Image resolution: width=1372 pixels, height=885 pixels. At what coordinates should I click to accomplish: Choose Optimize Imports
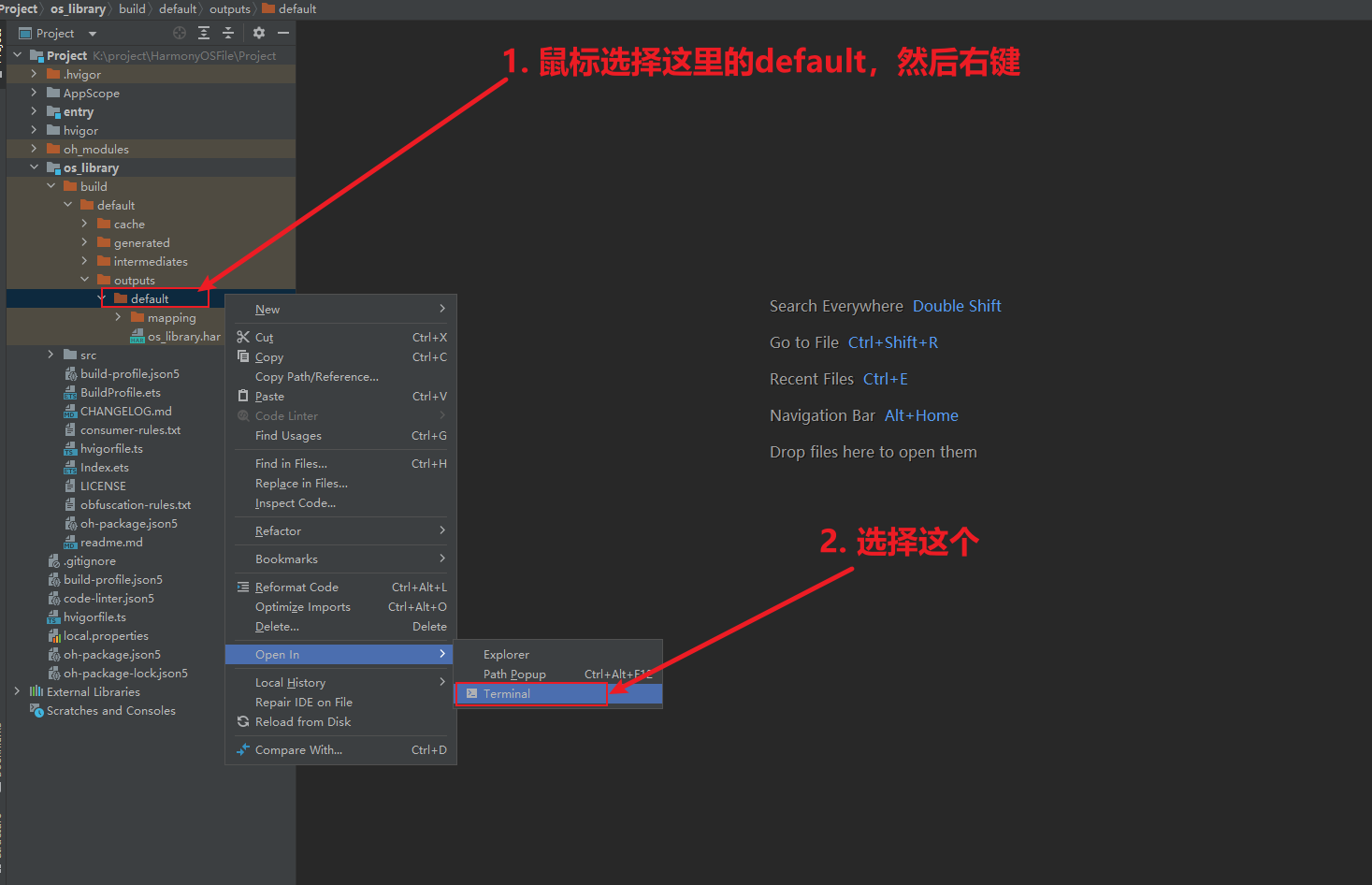(340, 606)
